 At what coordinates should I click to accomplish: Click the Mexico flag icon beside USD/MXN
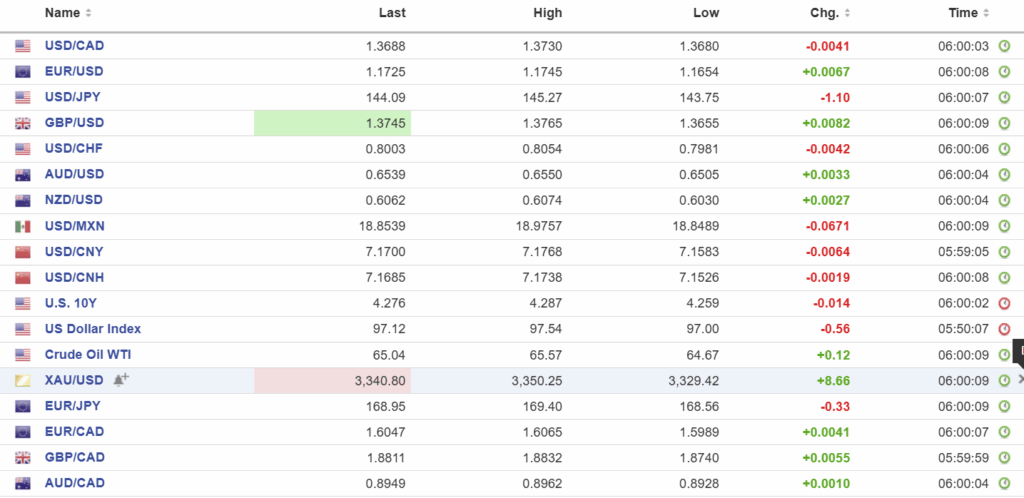[x=23, y=226]
